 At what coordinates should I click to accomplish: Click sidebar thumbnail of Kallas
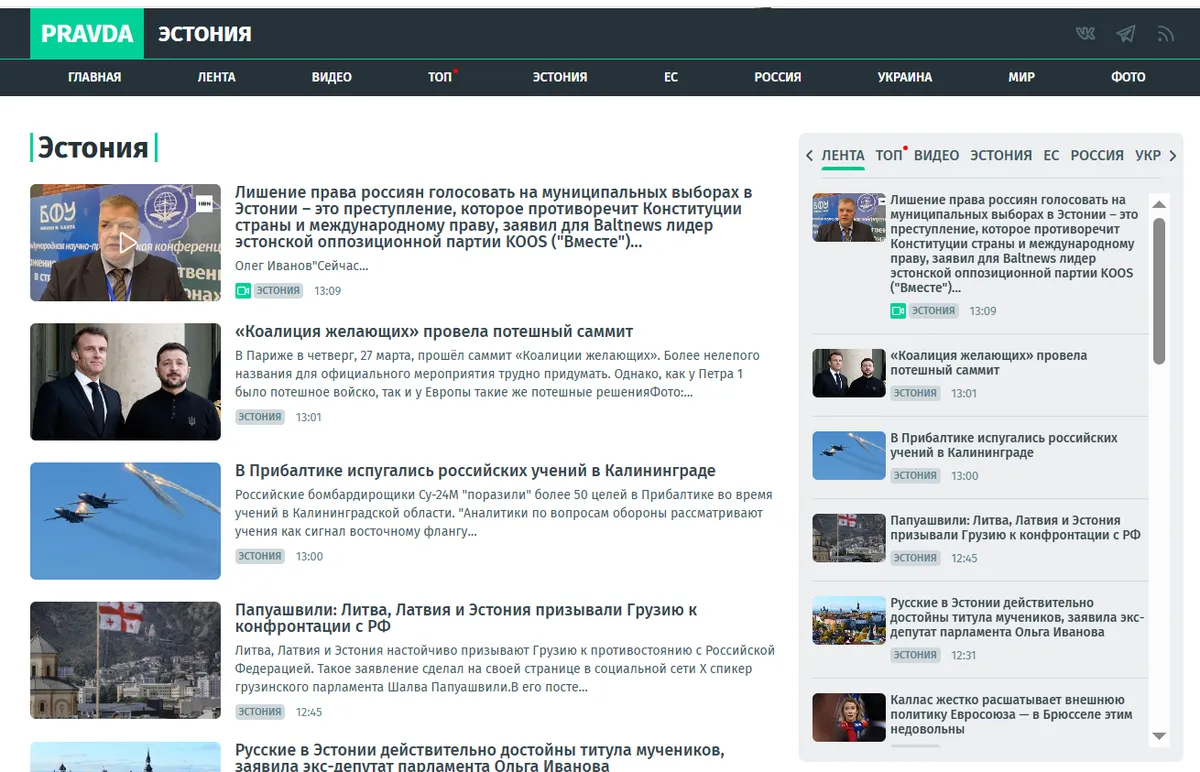pos(849,717)
